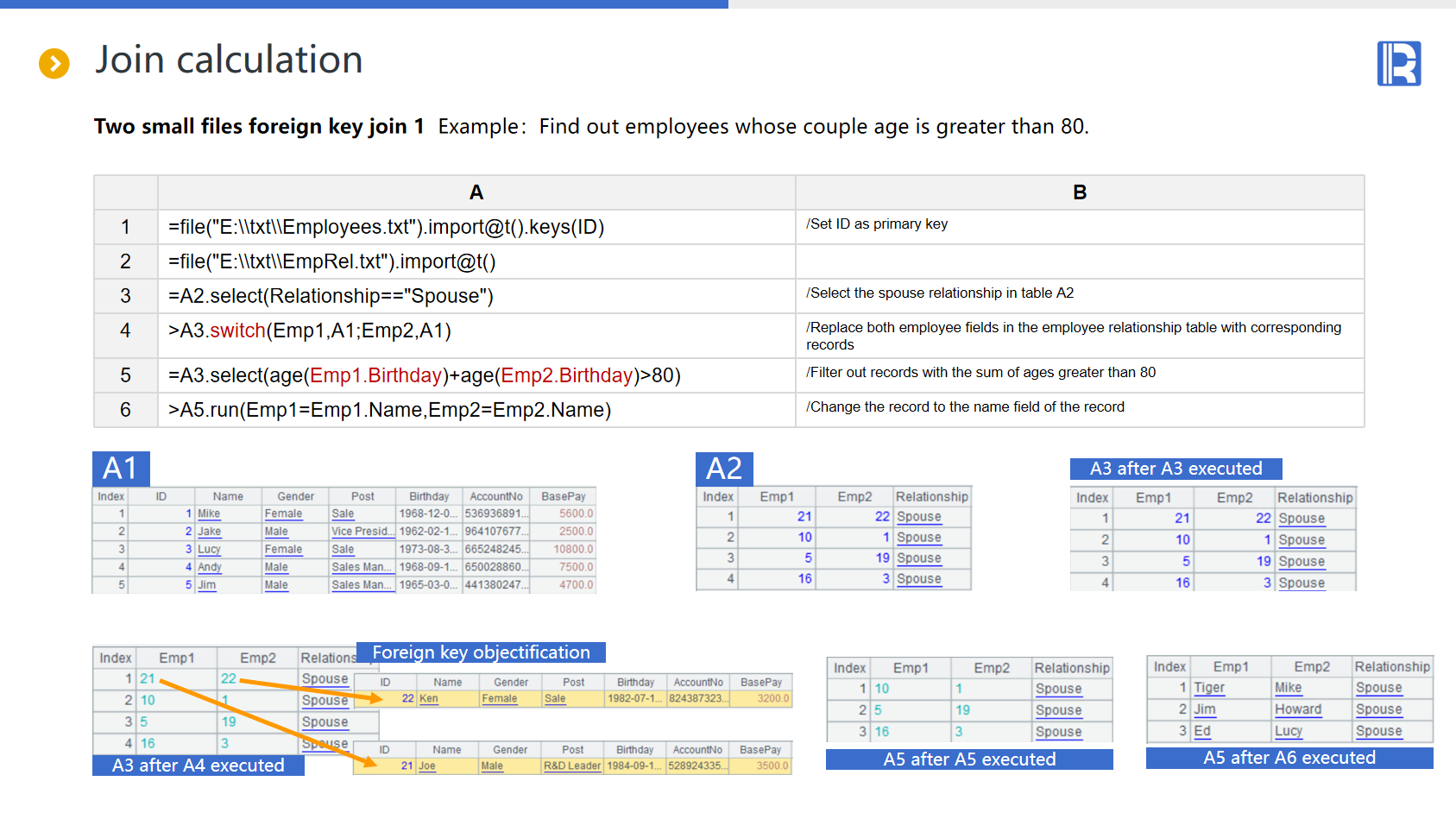Click Vice President post in A1 table

360,532
